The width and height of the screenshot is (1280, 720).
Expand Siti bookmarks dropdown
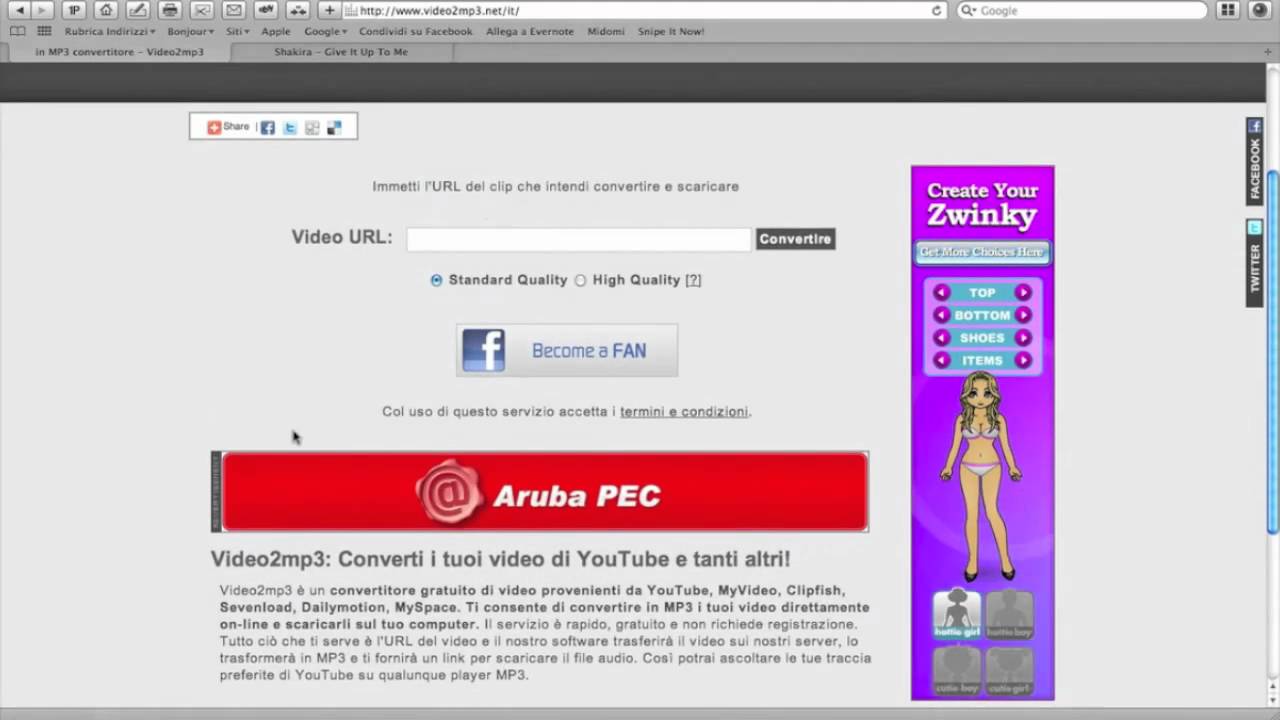click(238, 31)
